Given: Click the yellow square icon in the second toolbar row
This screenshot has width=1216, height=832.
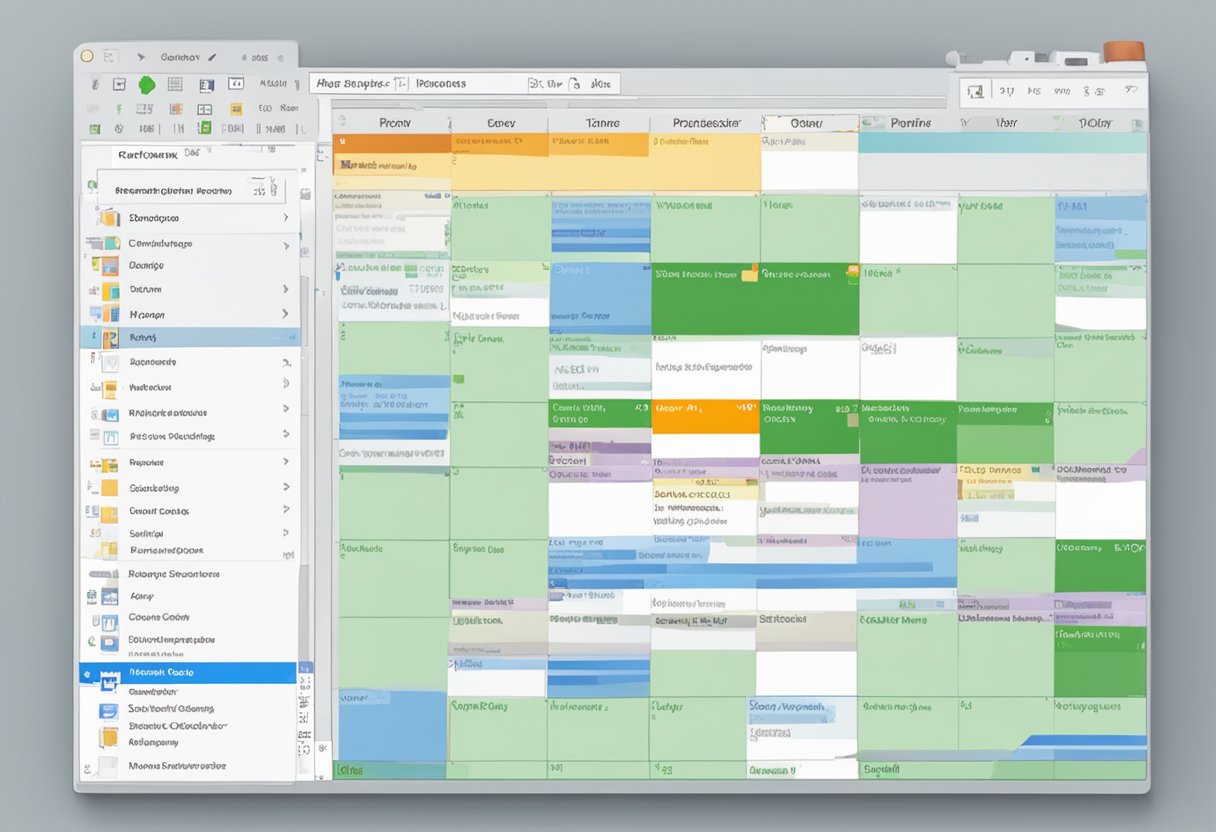Looking at the screenshot, I should pyautogui.click(x=237, y=109).
